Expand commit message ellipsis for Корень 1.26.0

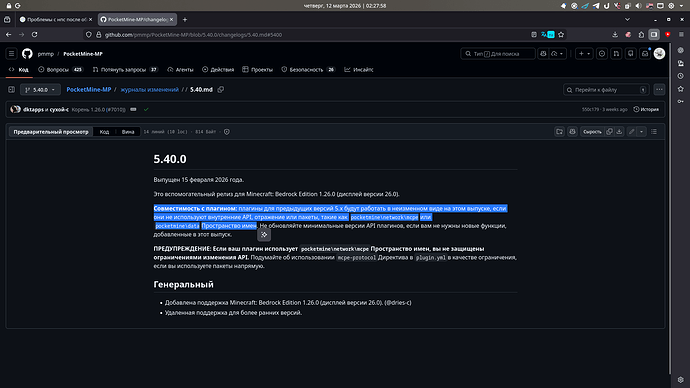click(x=133, y=110)
